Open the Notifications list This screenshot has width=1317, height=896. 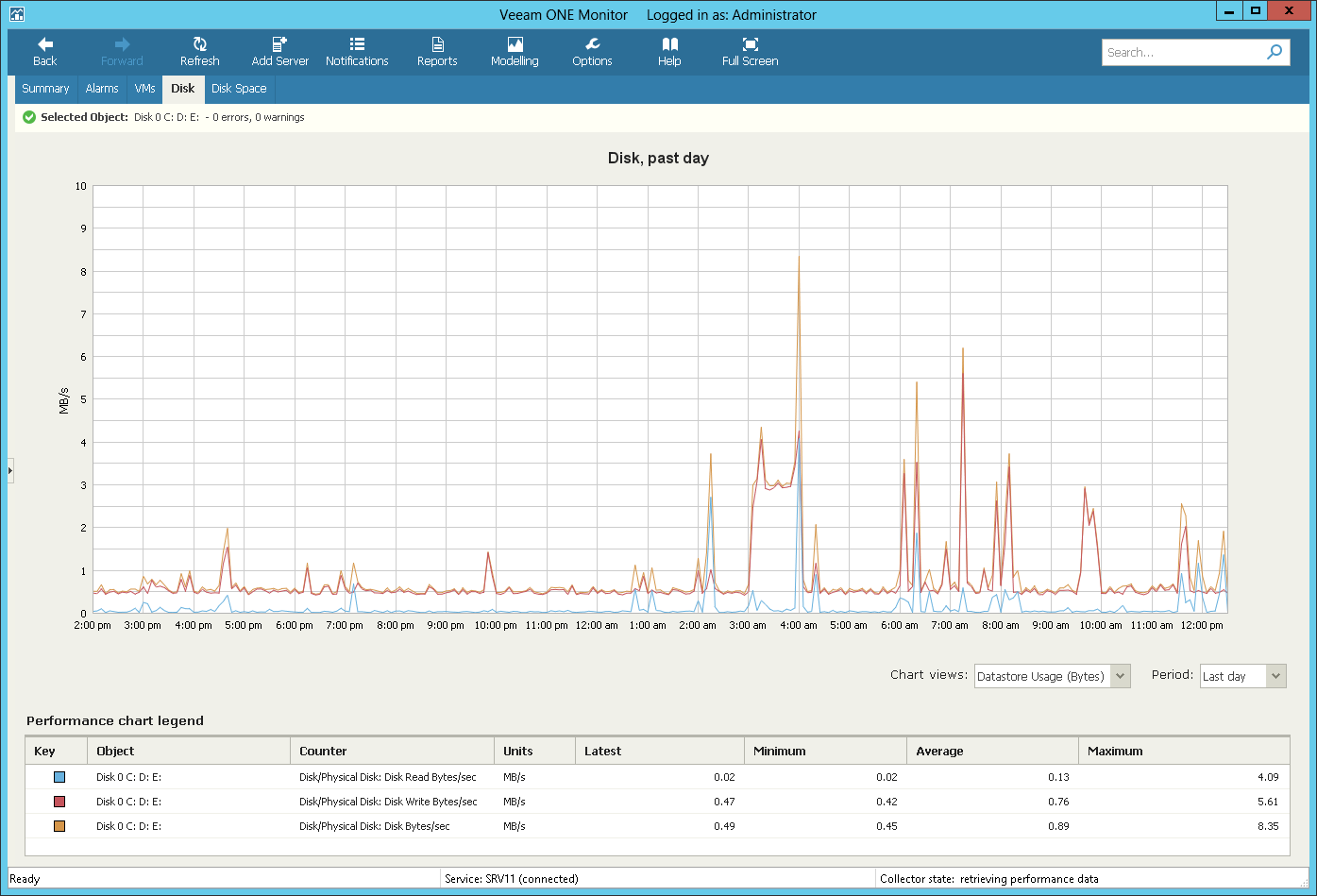[357, 52]
